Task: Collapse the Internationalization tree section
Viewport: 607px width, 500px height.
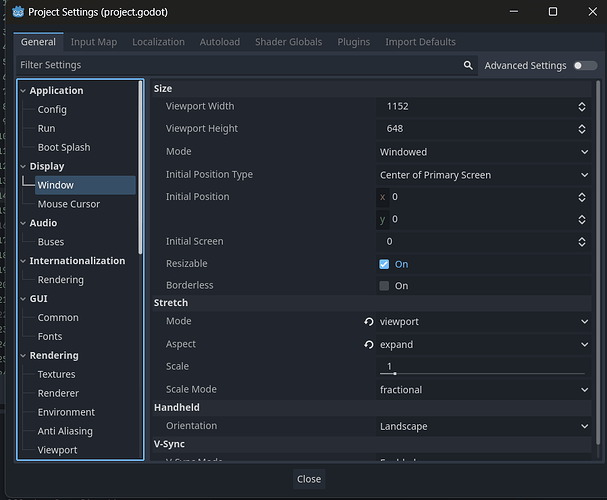Action: tap(23, 261)
